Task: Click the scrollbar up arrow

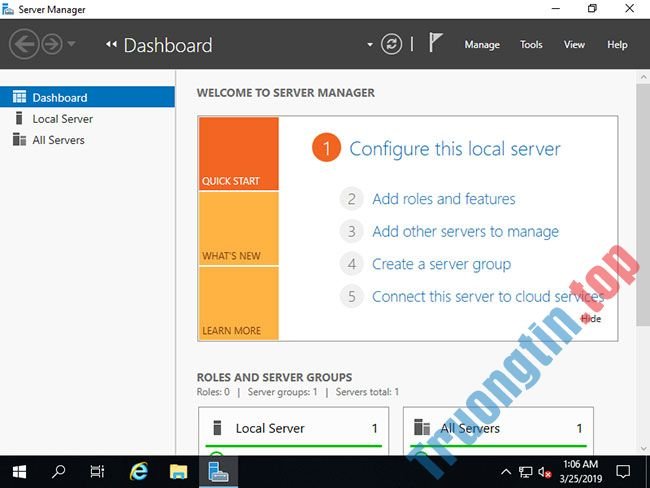Action: tap(643, 77)
